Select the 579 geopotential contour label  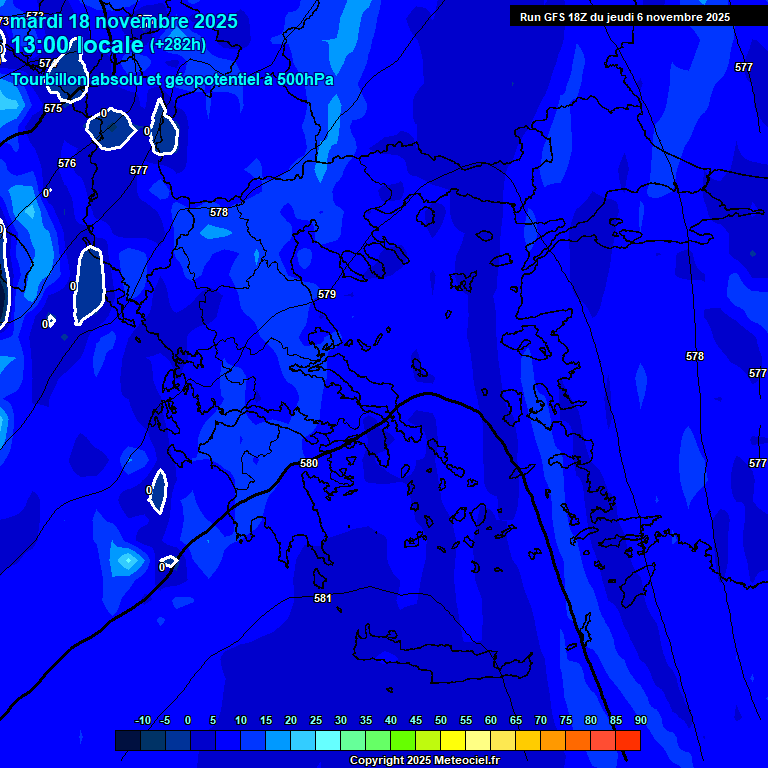coord(327,295)
